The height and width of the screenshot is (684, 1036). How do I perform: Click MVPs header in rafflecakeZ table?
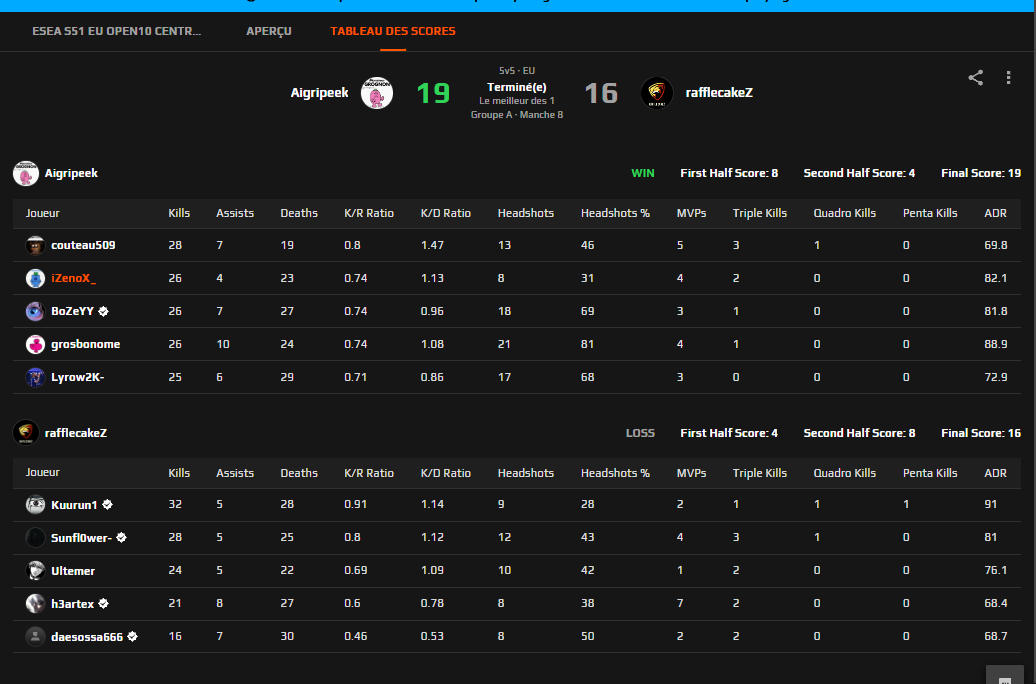point(691,473)
